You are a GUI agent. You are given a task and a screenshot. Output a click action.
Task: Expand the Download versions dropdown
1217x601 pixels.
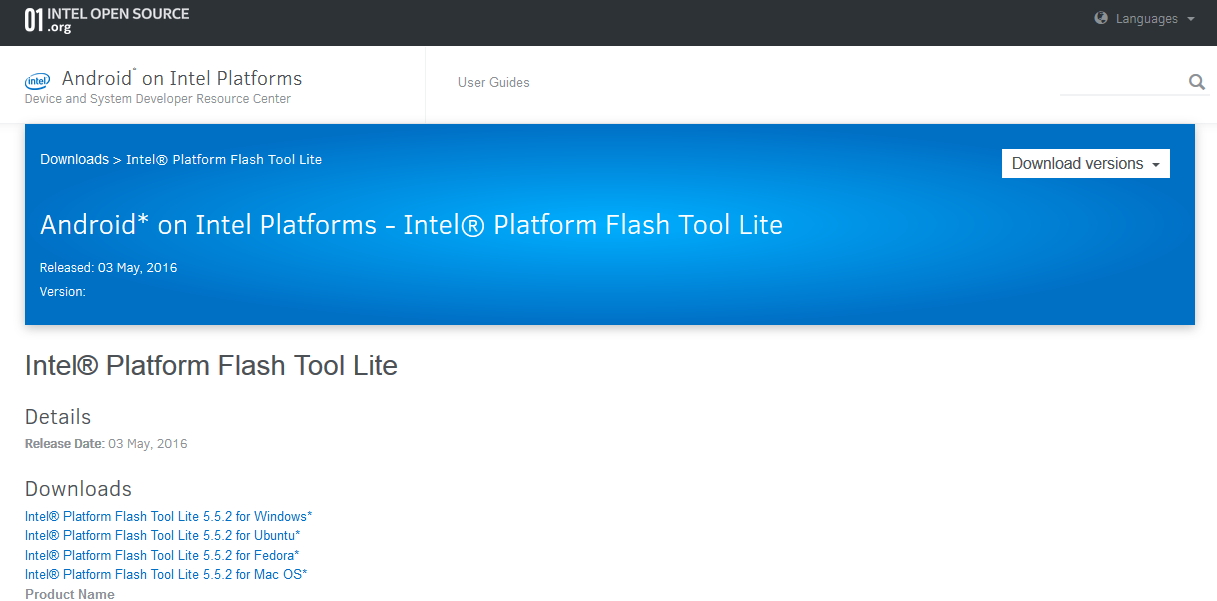tap(1085, 164)
